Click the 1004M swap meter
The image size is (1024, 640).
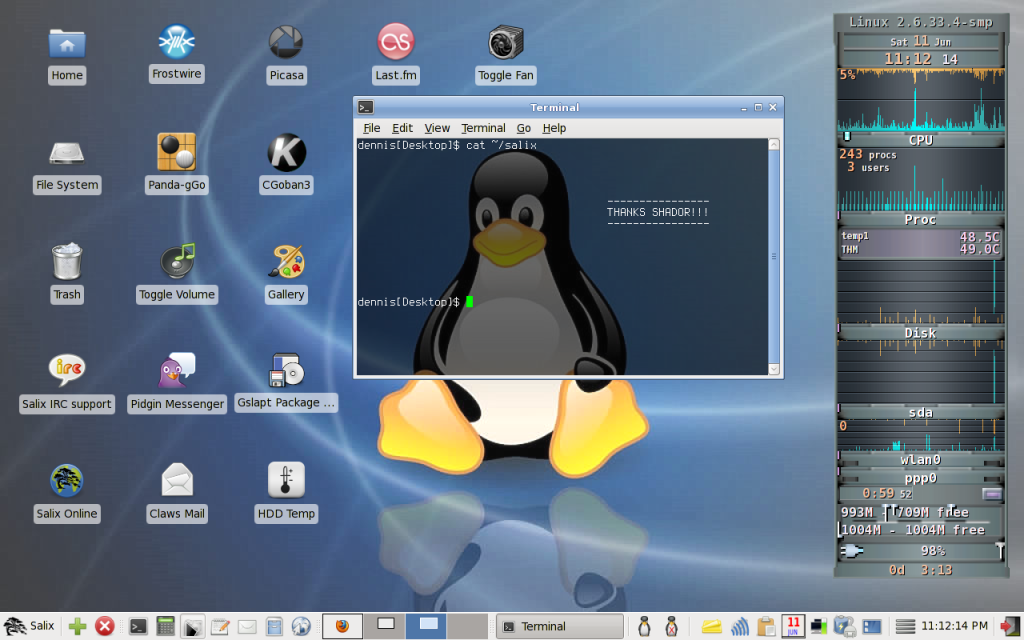[x=921, y=530]
